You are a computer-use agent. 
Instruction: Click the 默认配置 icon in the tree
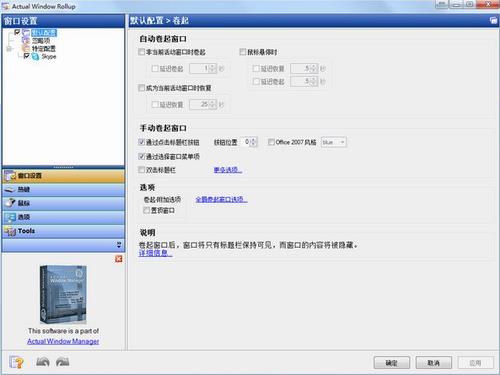coord(26,33)
